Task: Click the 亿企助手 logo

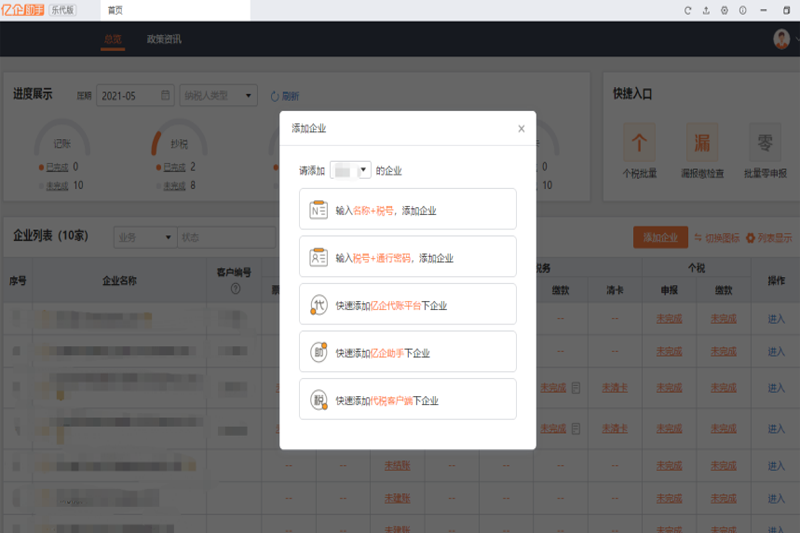Action: pos(22,10)
